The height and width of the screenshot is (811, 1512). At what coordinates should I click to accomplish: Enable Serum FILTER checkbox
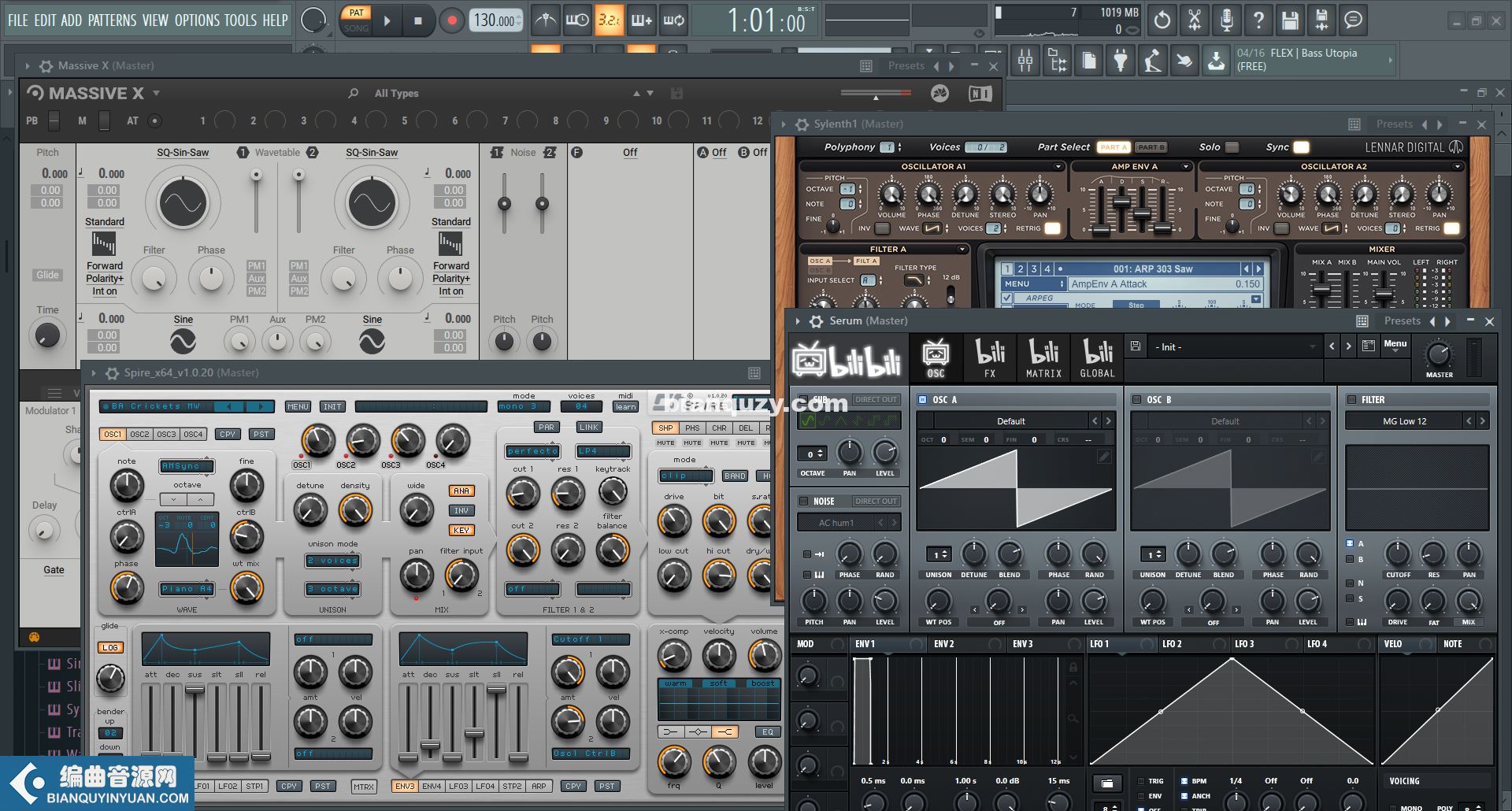coord(1351,400)
